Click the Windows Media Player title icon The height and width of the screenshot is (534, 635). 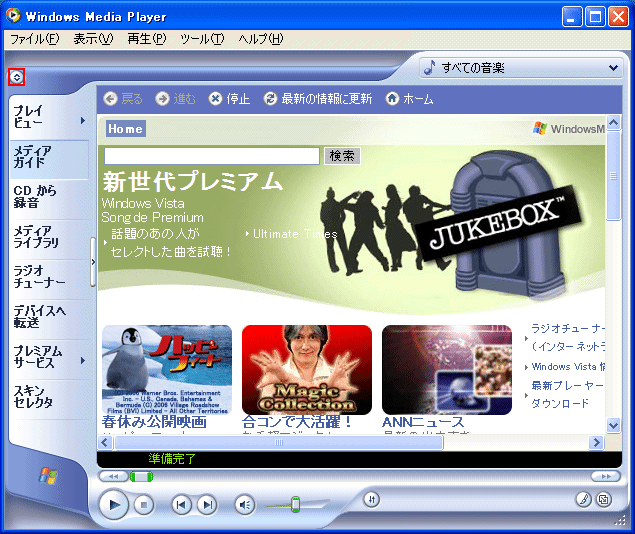[x=13, y=15]
